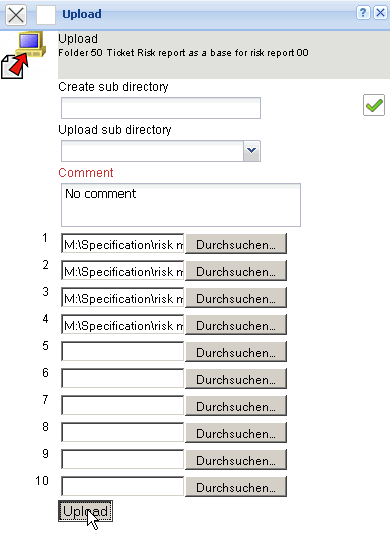The height and width of the screenshot is (548, 390).
Task: Click the computer upload illustration icon
Action: pos(23,55)
